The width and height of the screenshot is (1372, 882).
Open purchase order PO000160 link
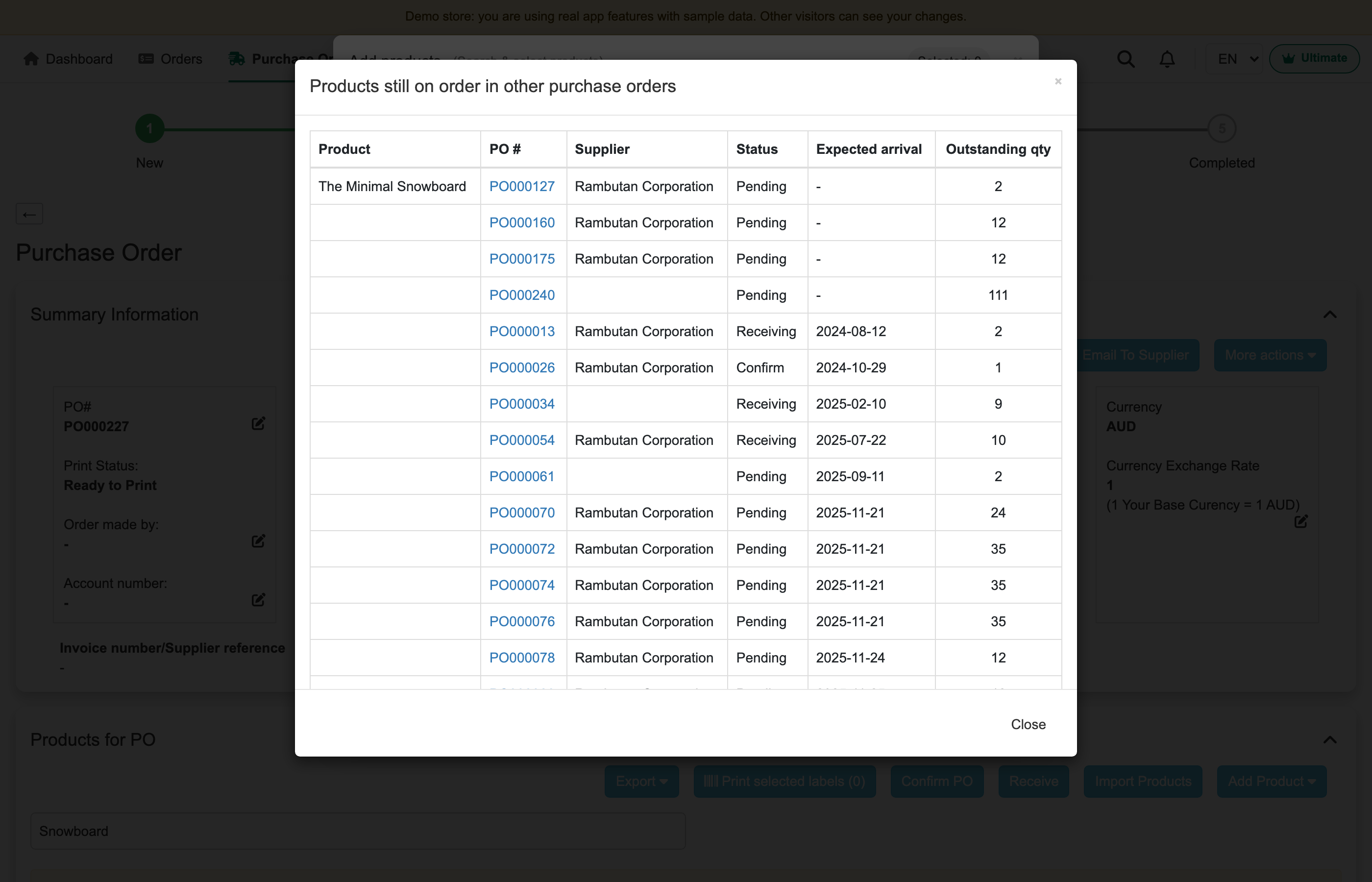522,222
